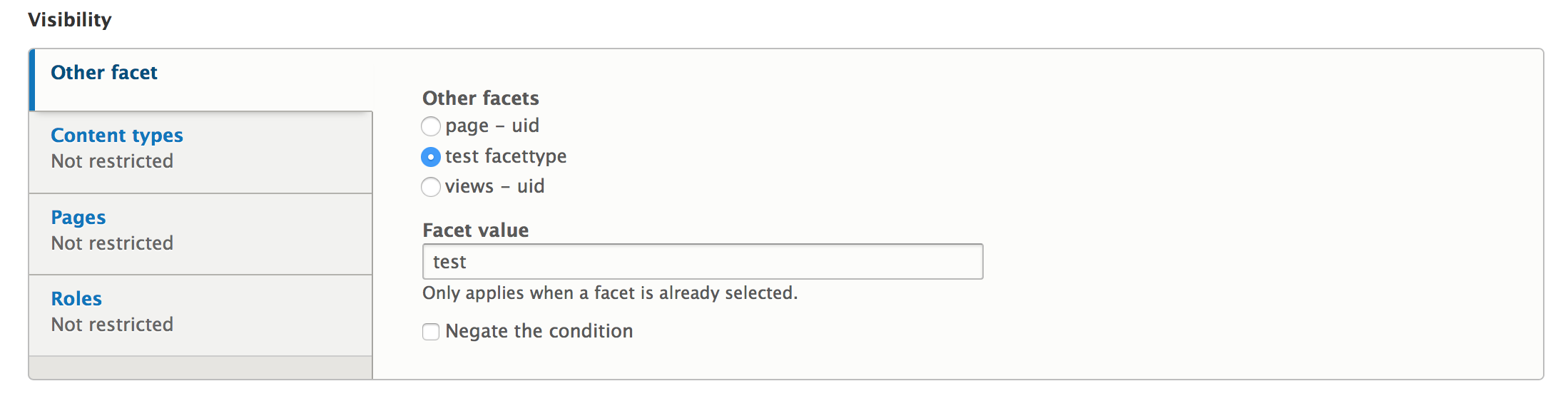Screen dimensions: 1568x401
Task: Choose the views – uid radio button
Action: tap(431, 187)
